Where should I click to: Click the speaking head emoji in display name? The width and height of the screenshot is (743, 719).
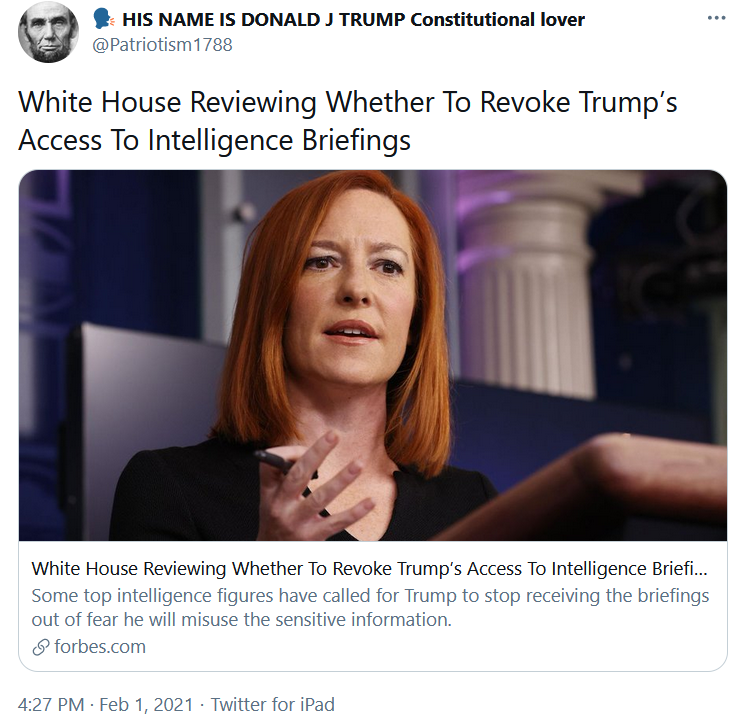click(x=104, y=19)
